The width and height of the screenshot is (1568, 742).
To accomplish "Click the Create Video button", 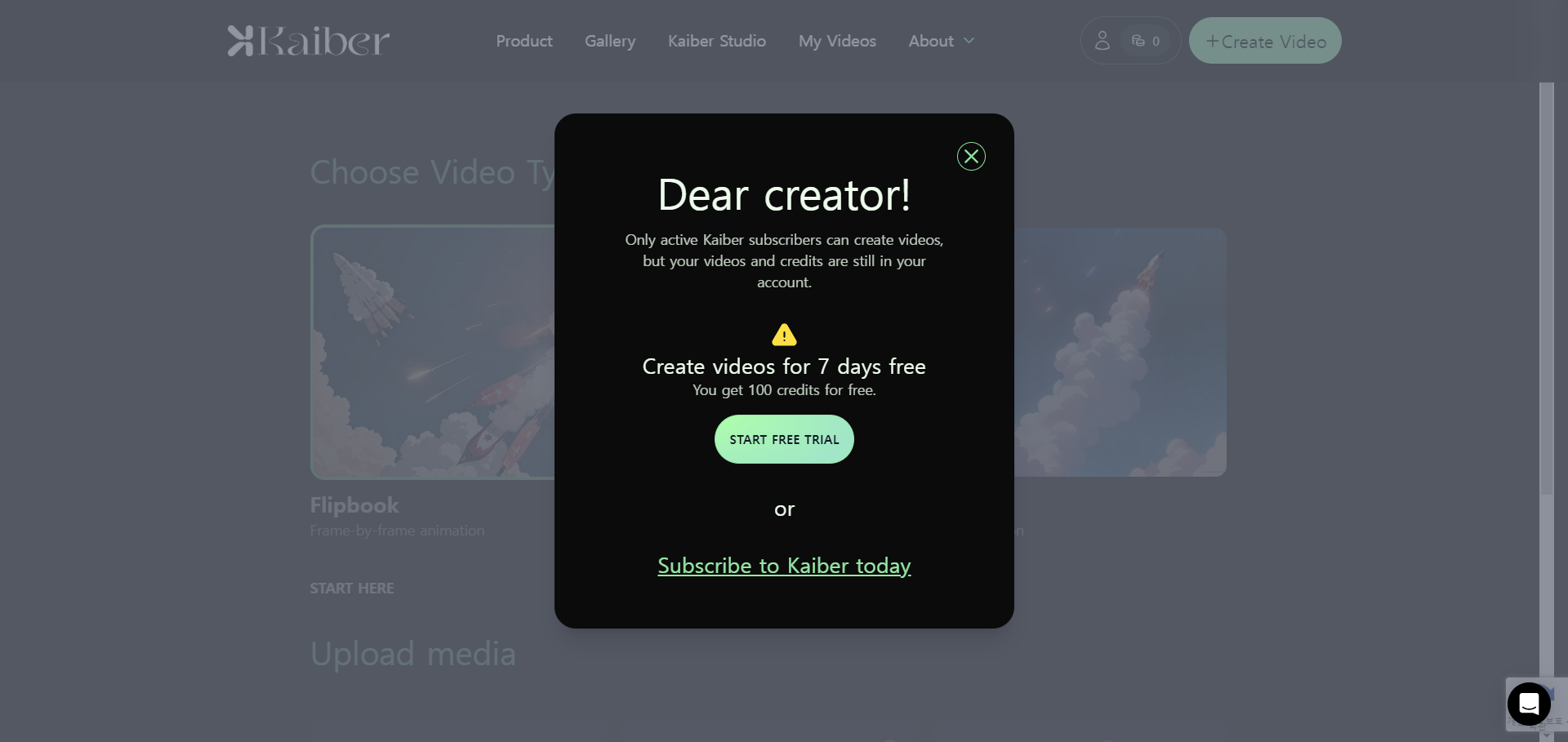I will (x=1265, y=41).
